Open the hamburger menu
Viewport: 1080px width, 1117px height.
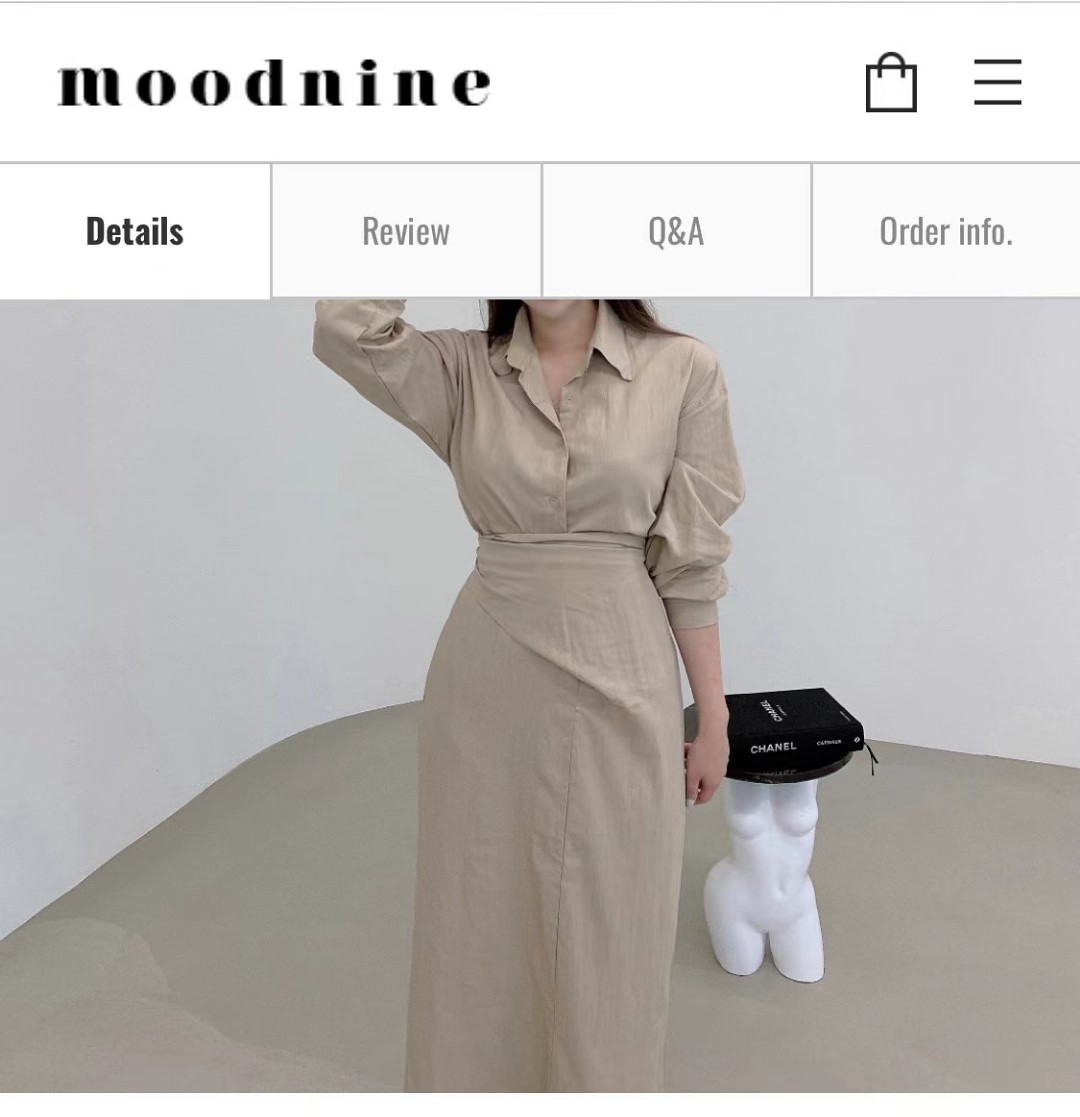click(997, 83)
